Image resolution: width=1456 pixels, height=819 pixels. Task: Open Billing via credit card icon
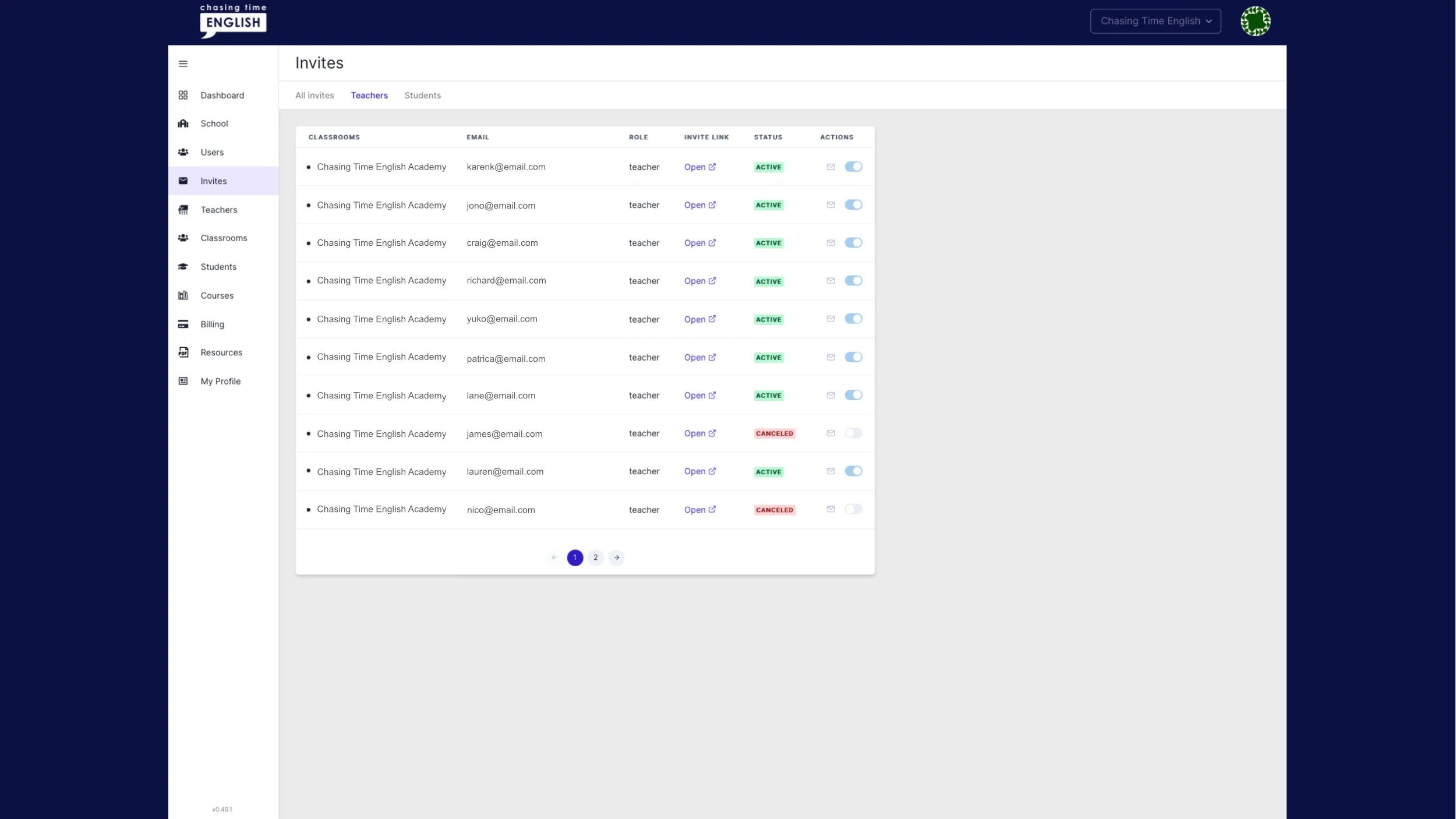[183, 324]
